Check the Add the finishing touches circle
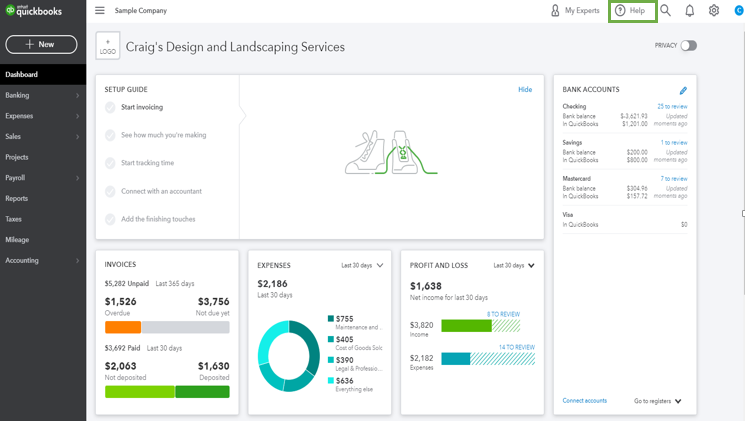Viewport: 745px width, 421px height. tap(110, 219)
